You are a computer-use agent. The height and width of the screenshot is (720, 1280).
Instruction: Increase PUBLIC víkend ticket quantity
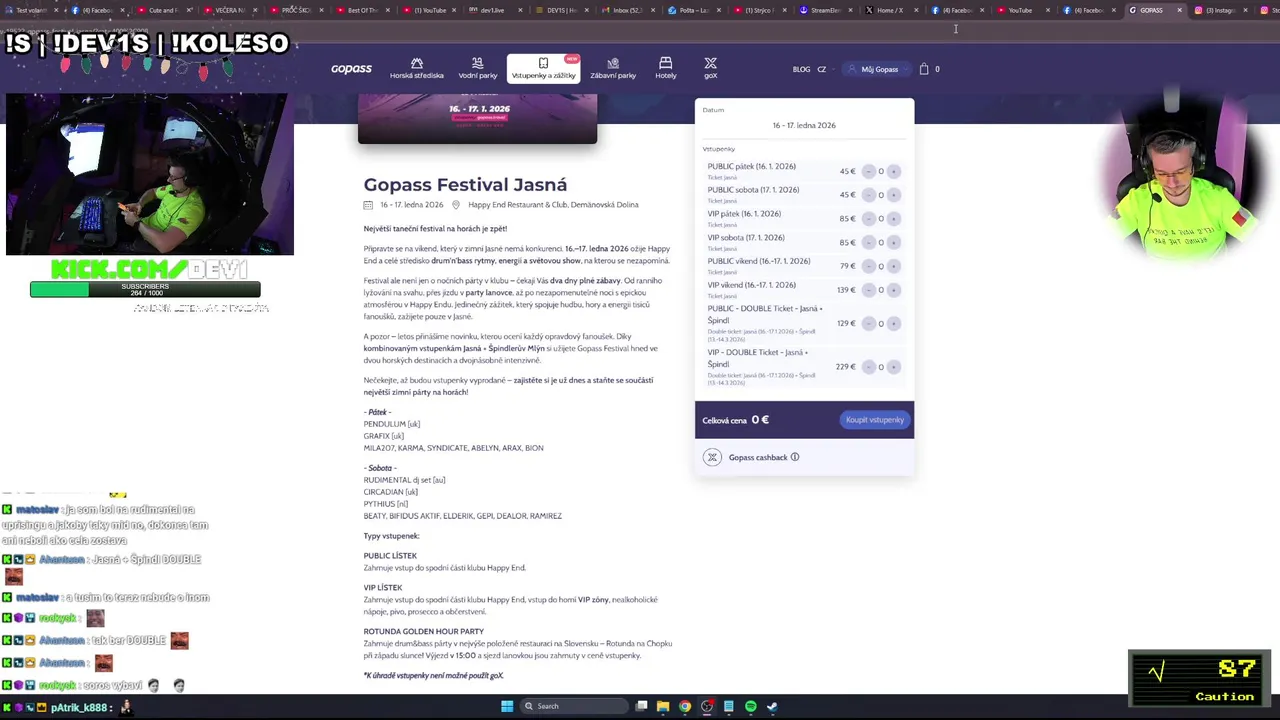click(894, 266)
